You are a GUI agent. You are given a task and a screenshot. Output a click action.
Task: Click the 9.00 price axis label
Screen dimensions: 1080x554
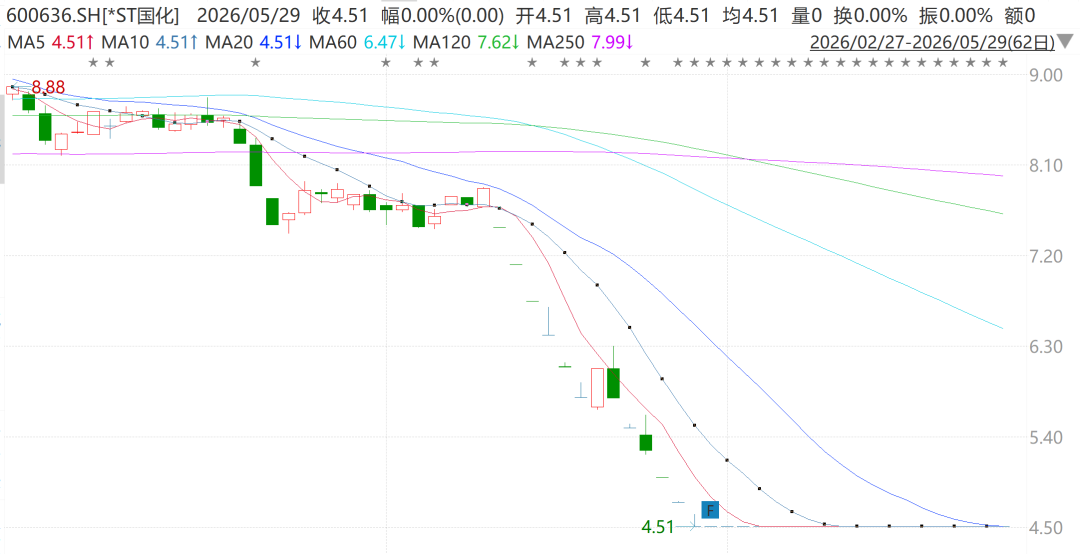coord(1045,75)
